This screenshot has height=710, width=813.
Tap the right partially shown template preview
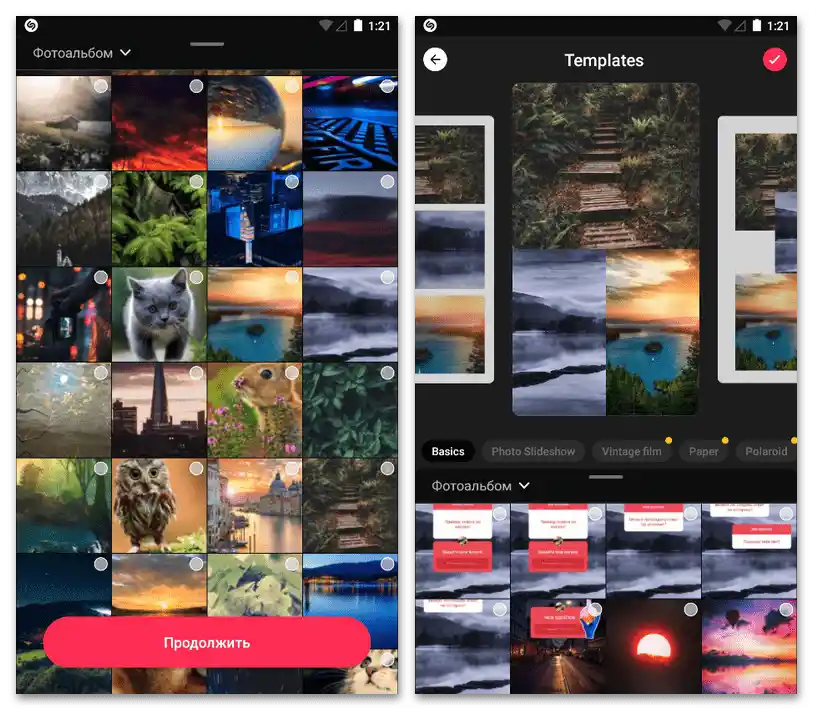pos(758,249)
